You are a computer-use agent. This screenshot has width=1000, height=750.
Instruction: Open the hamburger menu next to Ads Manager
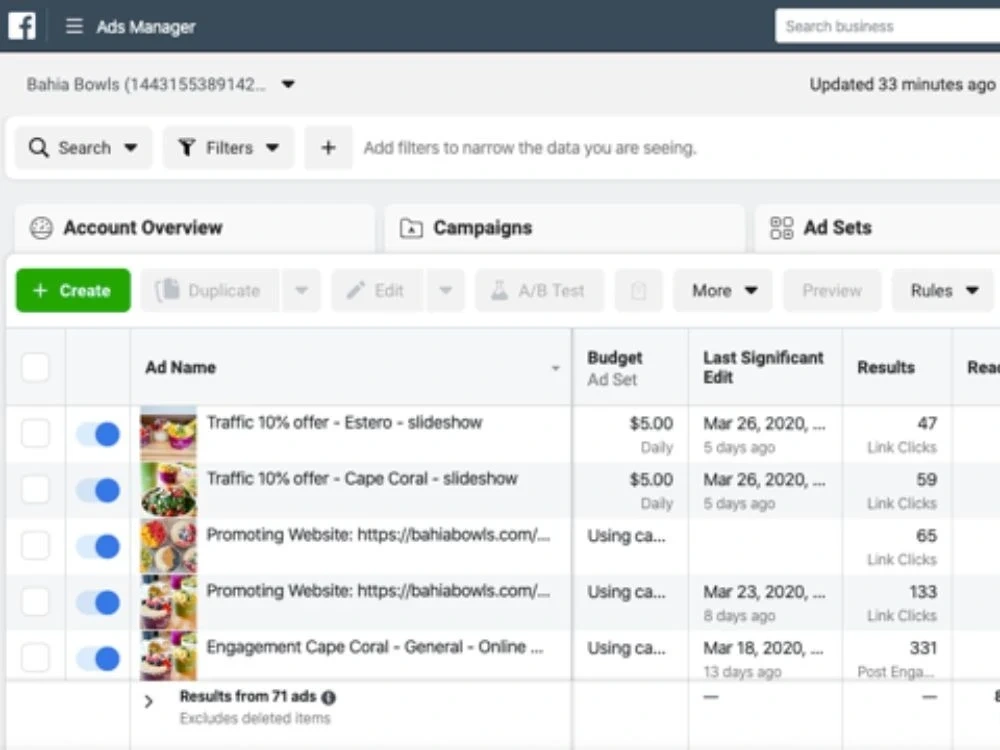[74, 26]
